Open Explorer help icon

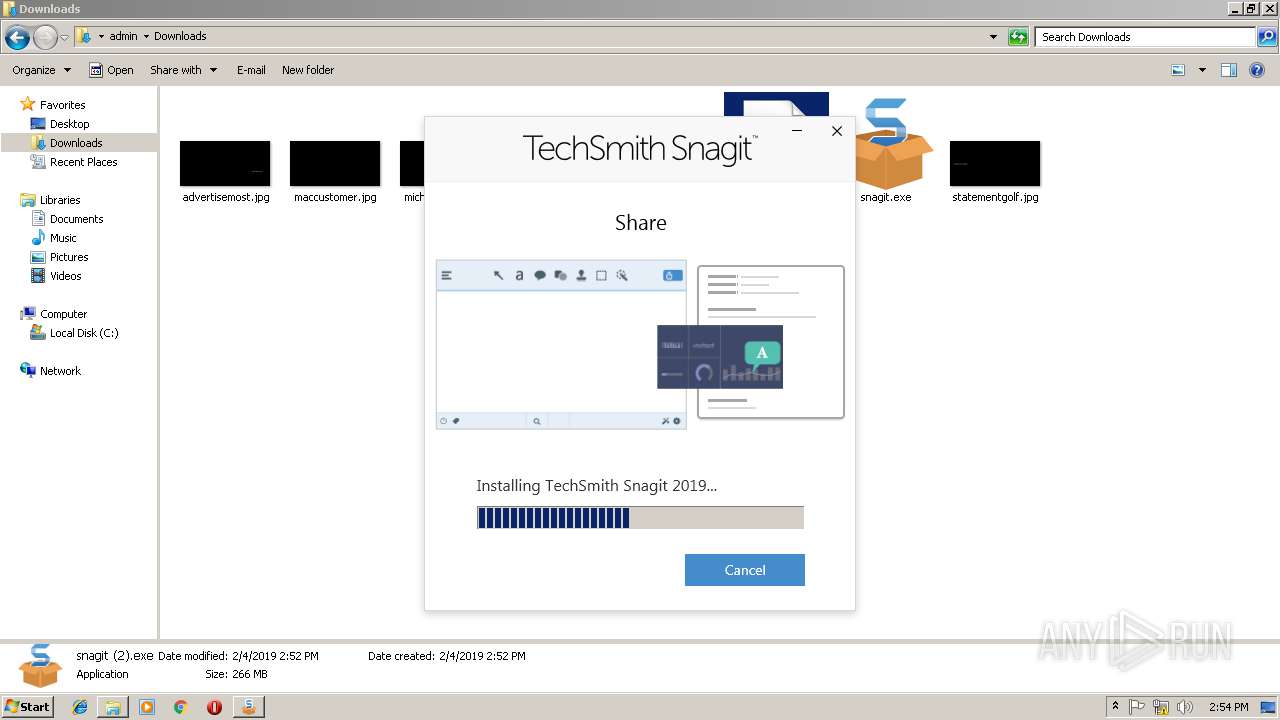click(1258, 70)
